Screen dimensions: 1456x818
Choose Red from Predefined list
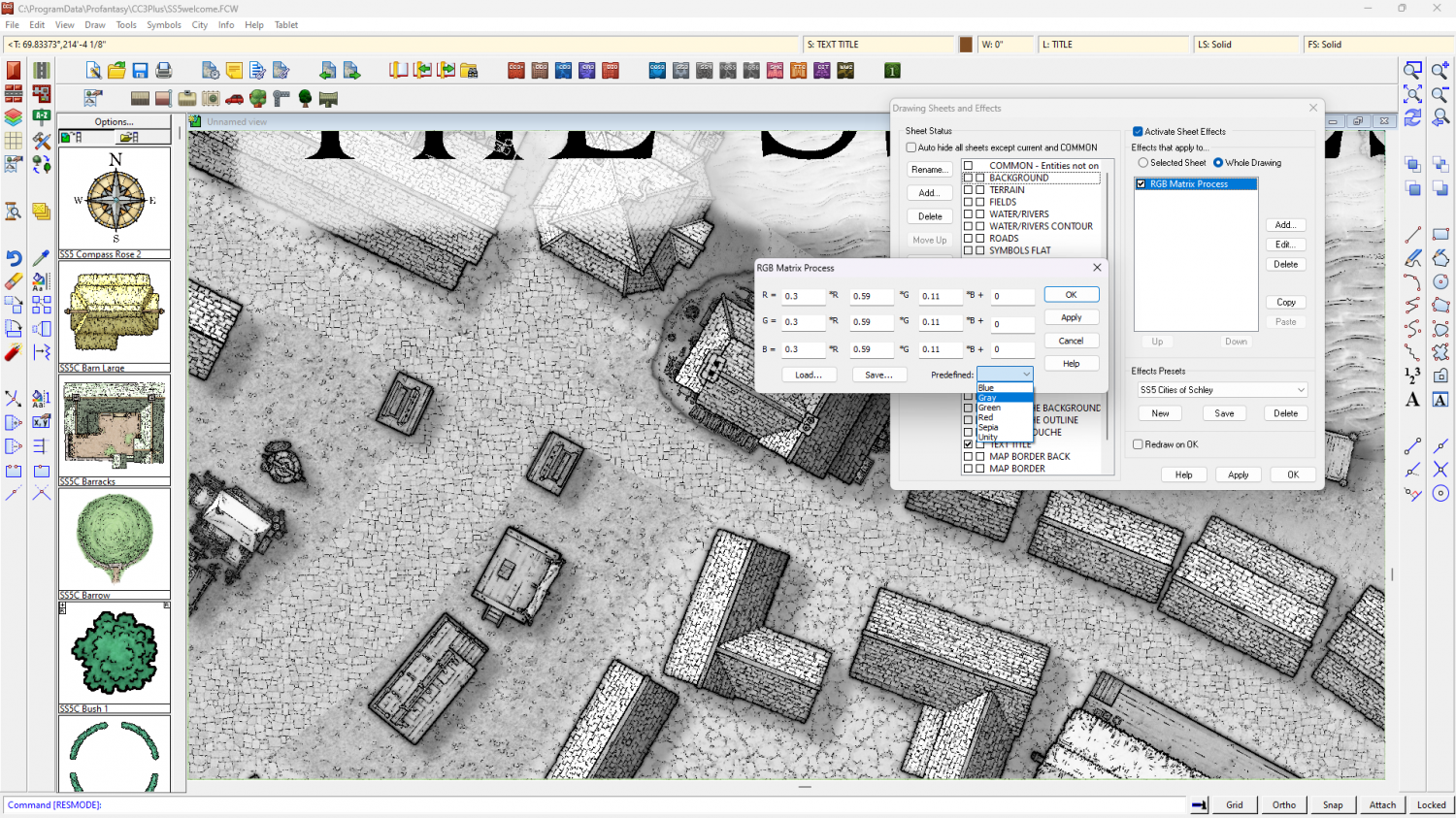[x=1004, y=417]
